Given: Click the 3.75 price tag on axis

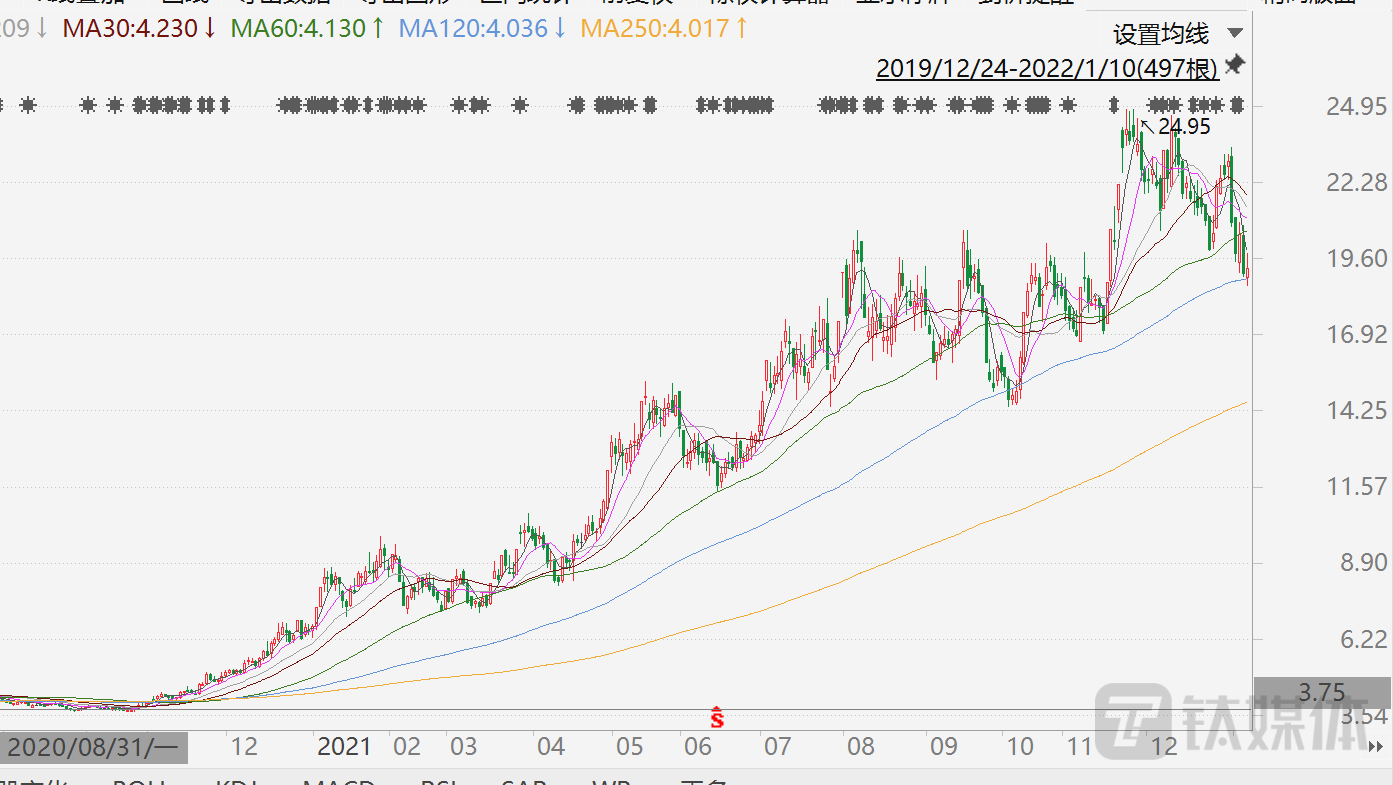Looking at the screenshot, I should [1321, 692].
